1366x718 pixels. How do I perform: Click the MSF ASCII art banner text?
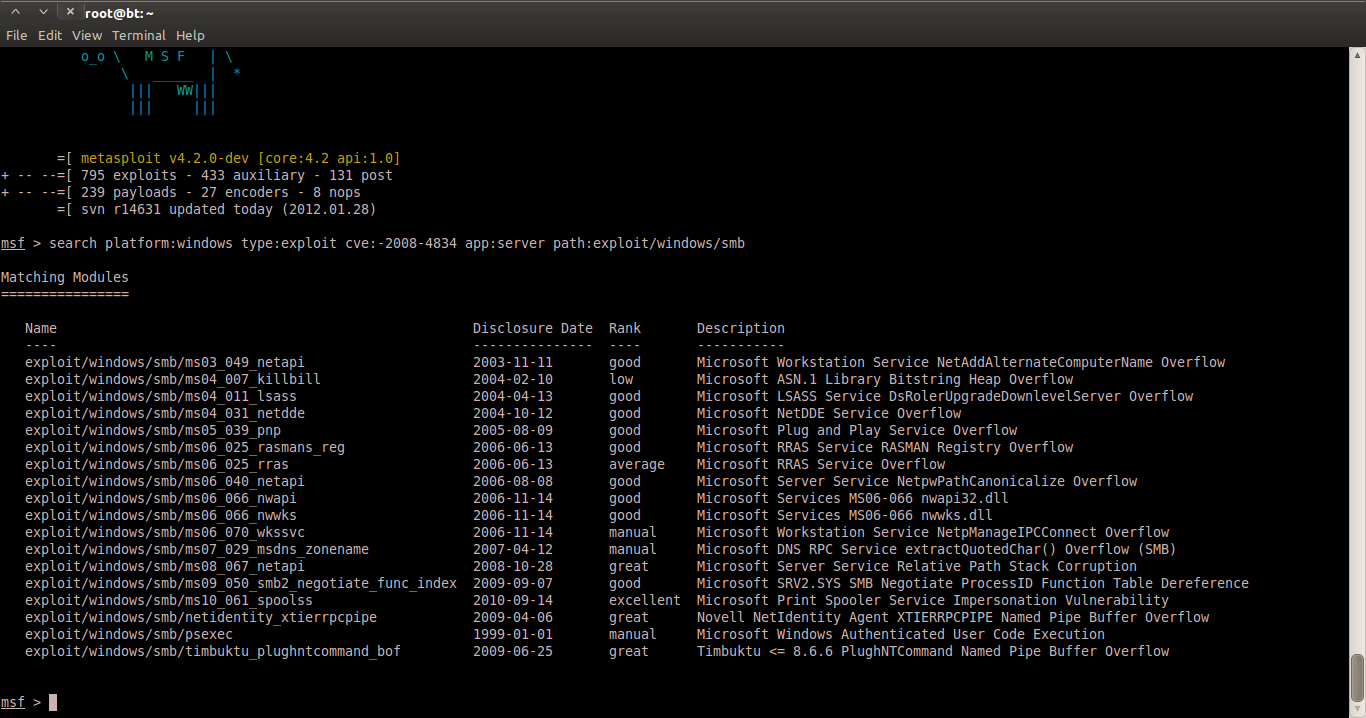point(165,57)
